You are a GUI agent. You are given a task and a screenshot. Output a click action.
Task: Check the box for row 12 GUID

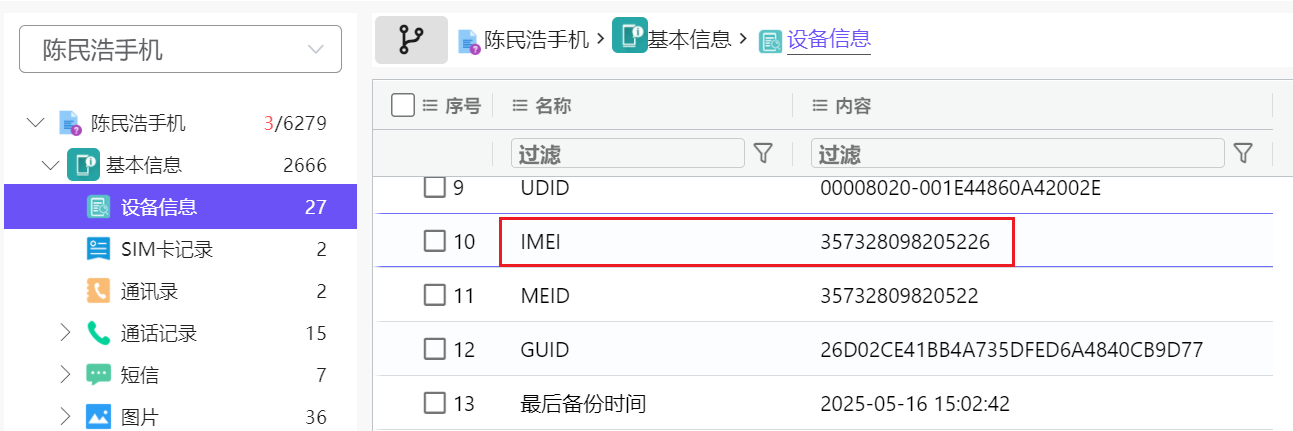tap(434, 349)
